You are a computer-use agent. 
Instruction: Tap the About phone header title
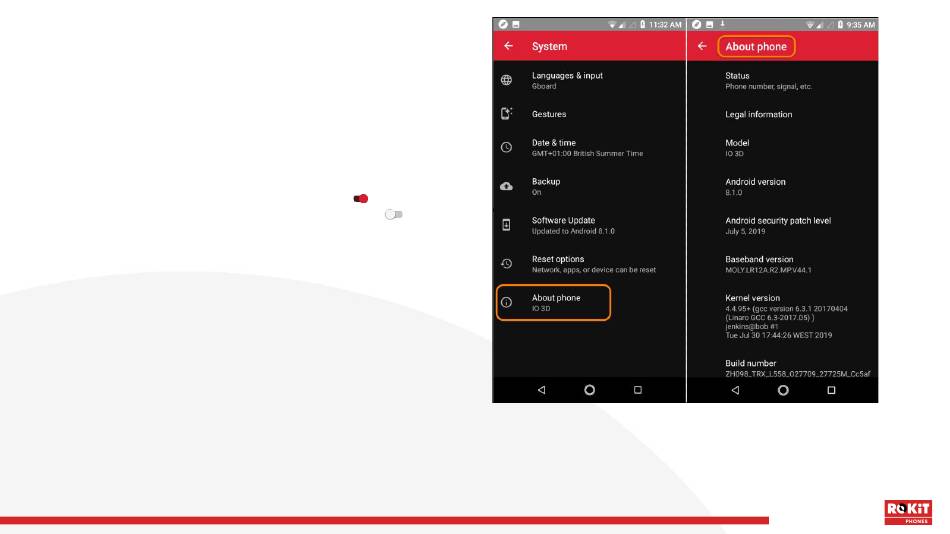coord(756,46)
